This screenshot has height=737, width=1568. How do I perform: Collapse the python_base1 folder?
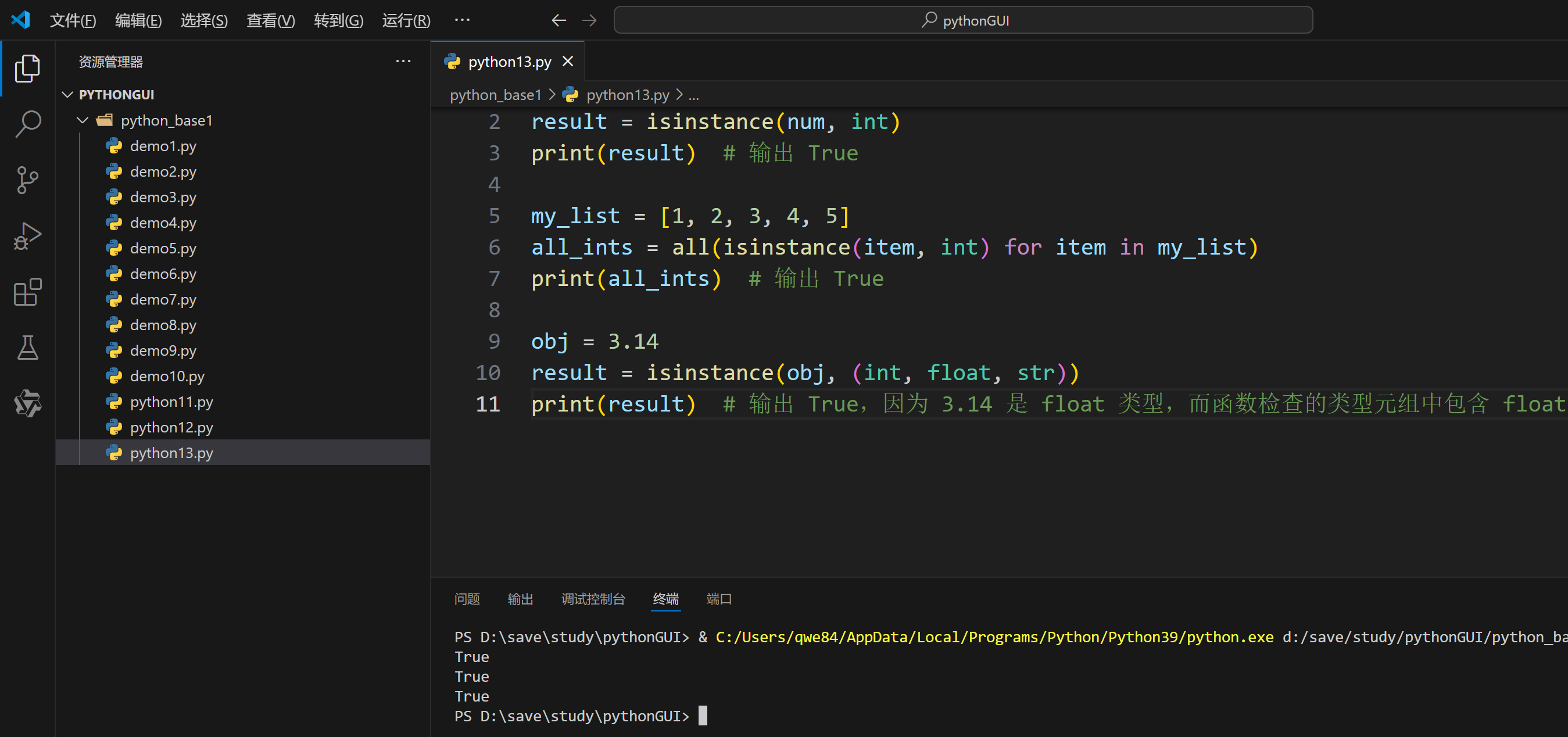tap(83, 120)
